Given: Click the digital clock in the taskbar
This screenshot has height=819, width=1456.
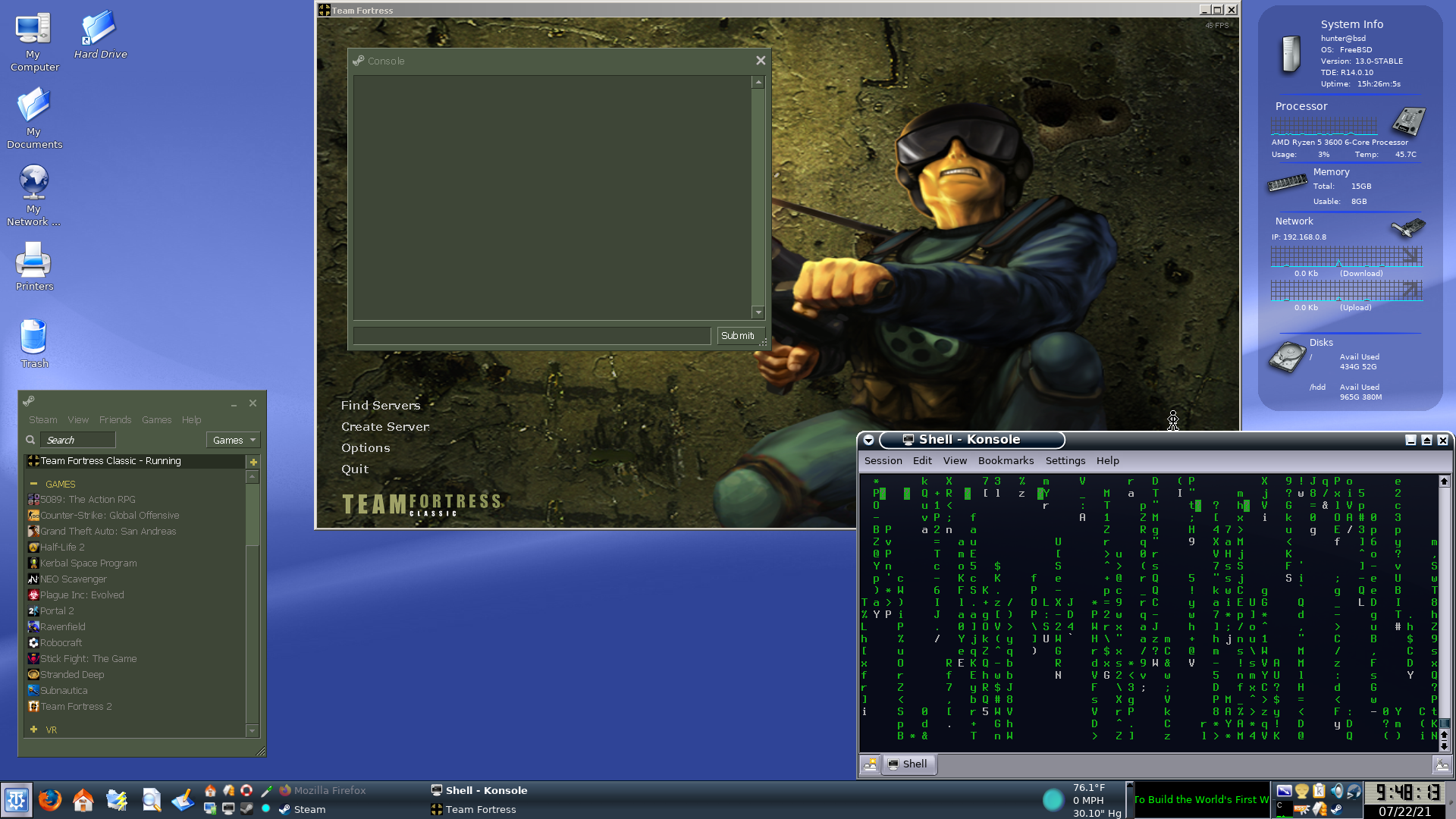Looking at the screenshot, I should pyautogui.click(x=1406, y=792).
